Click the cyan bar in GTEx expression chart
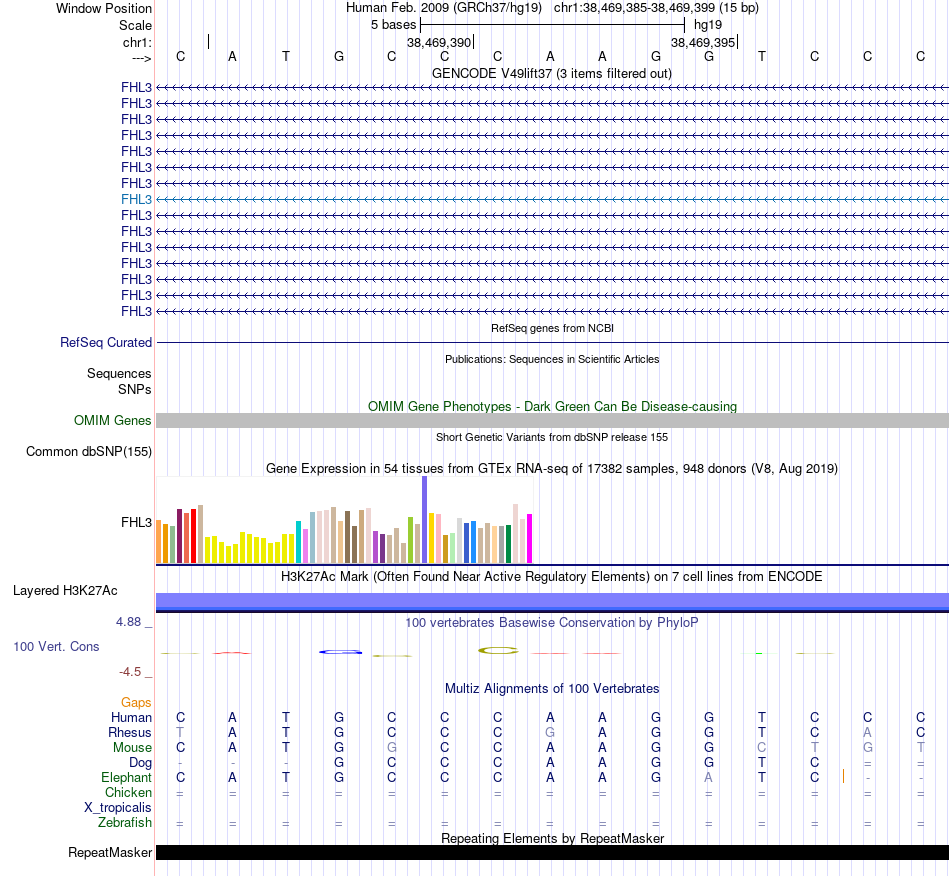Viewport: 950px width, 876px height. 298,542
